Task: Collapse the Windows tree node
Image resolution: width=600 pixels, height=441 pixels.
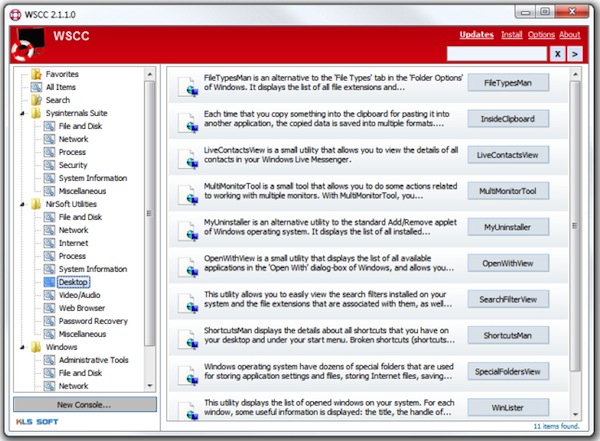Action: point(23,347)
